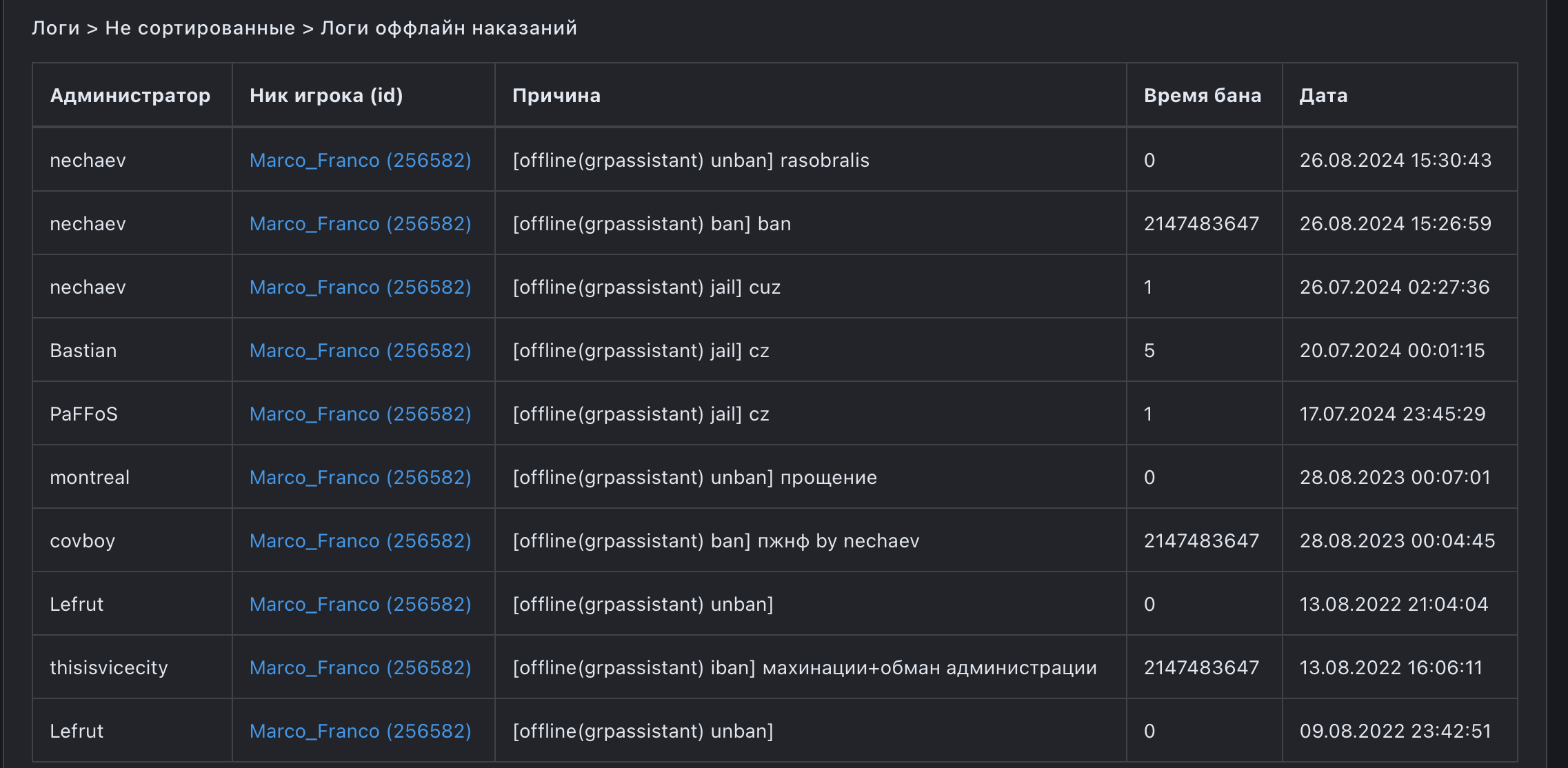Click the Логи breadcrumb item

pyautogui.click(x=55, y=28)
